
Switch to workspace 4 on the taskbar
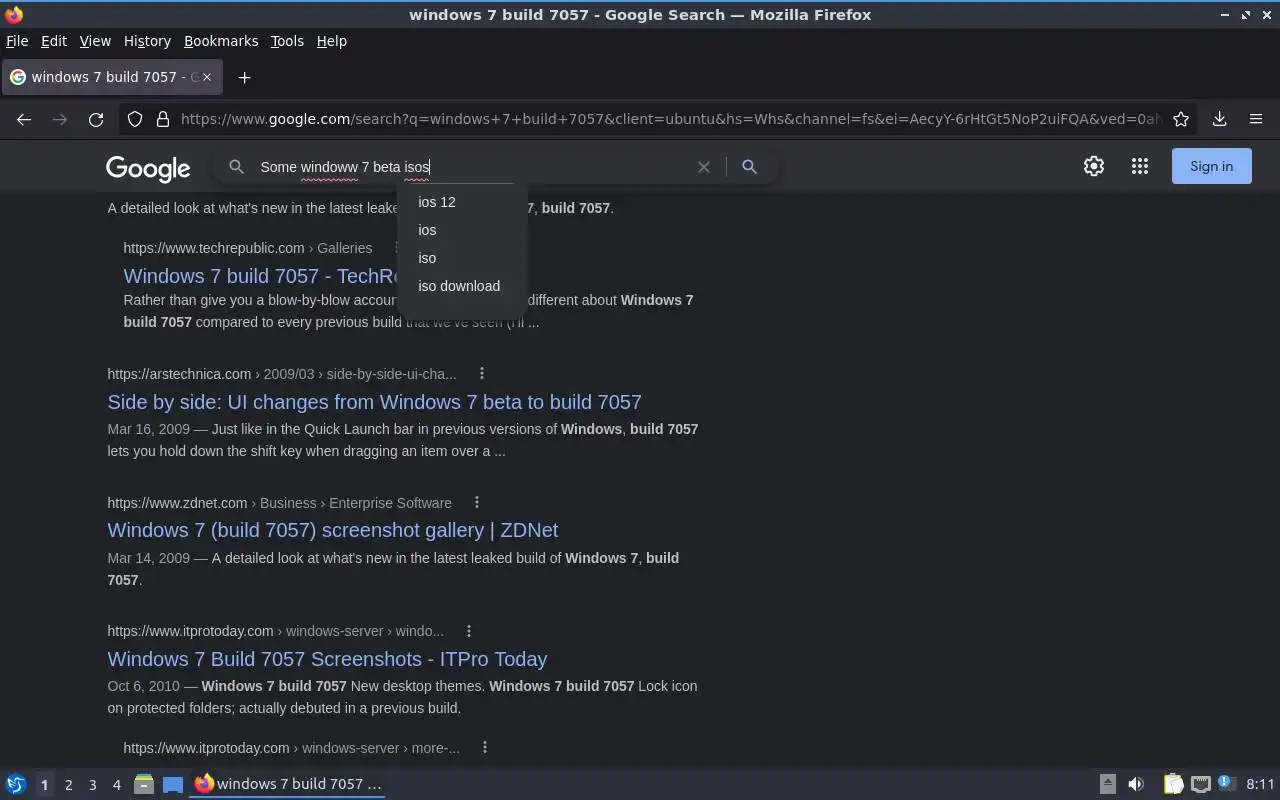pos(116,785)
